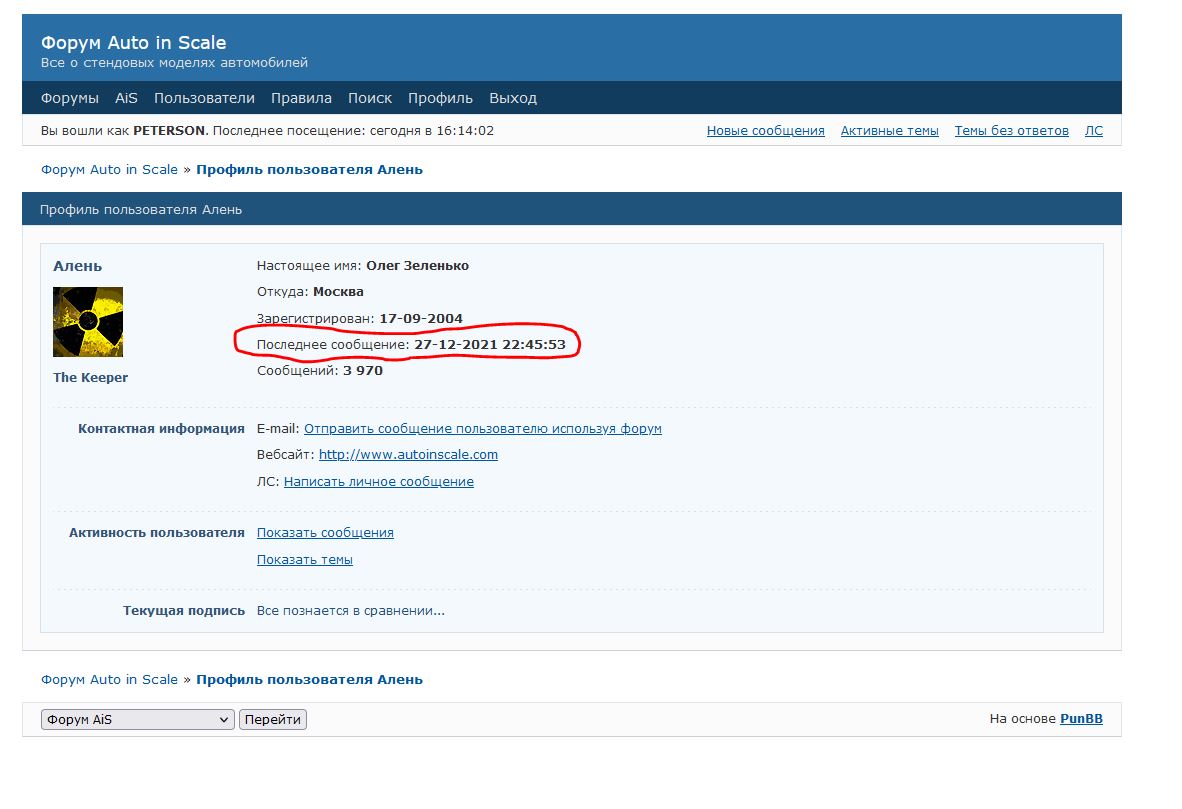Click the Активность пользователя label
The height and width of the screenshot is (809, 1182).
(157, 532)
